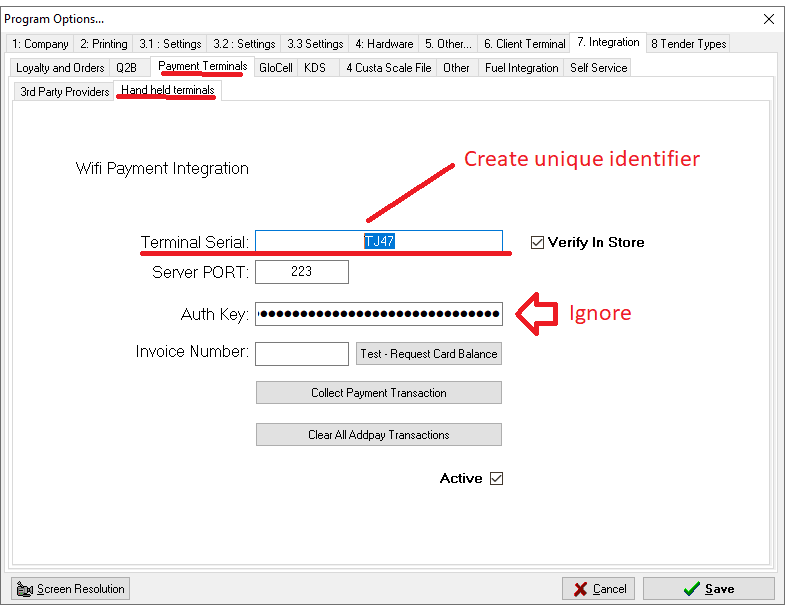Select the Fuel Integration tab
794x606 pixels.
click(x=521, y=68)
